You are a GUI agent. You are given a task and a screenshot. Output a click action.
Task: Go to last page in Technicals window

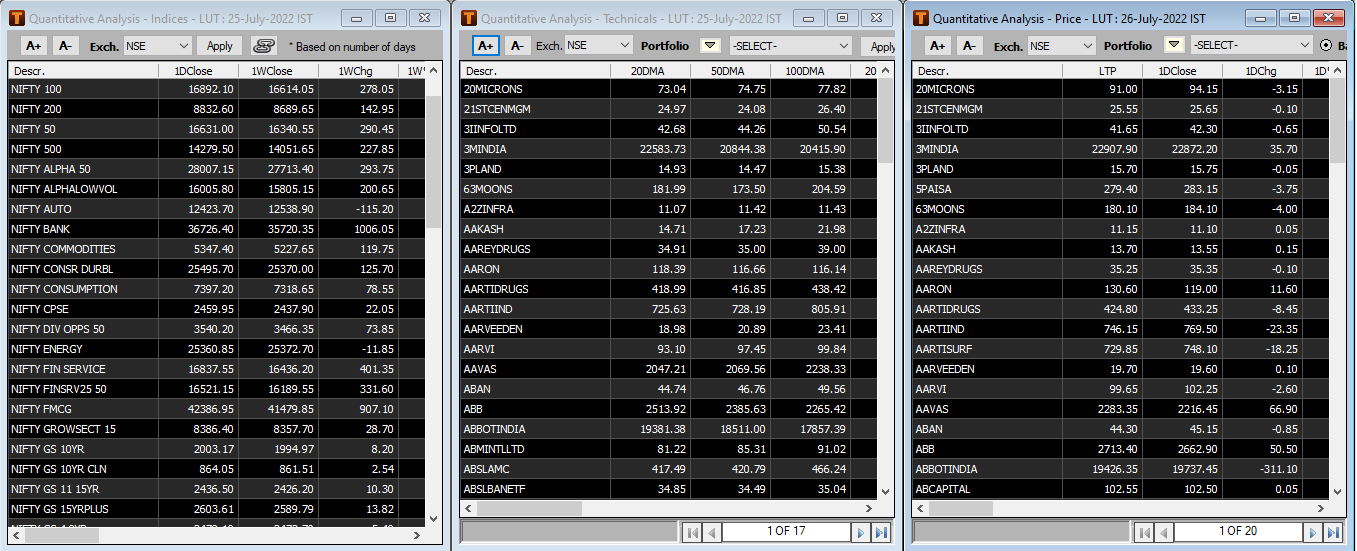881,532
